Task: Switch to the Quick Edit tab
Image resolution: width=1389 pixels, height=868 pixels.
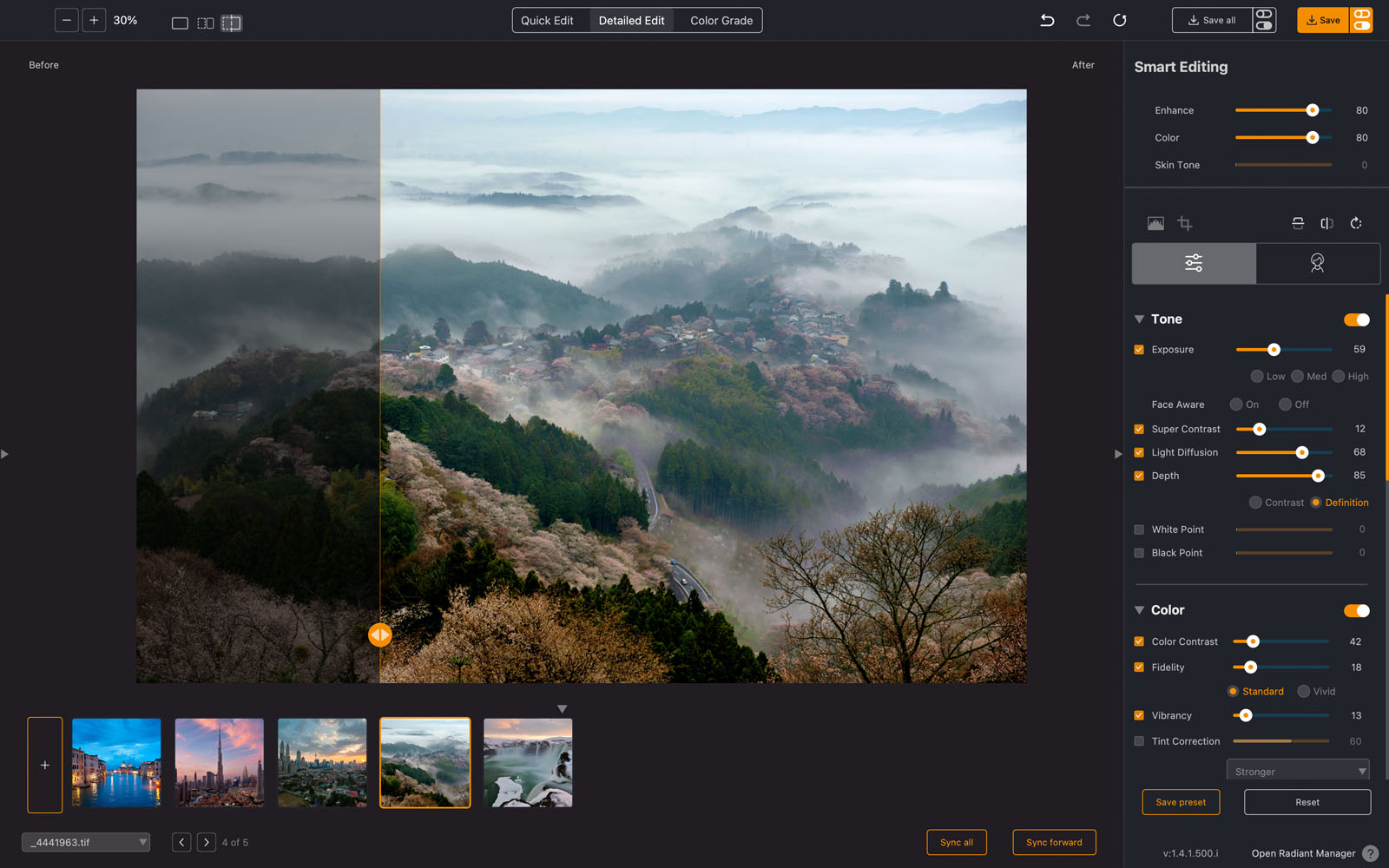Action: (x=549, y=19)
